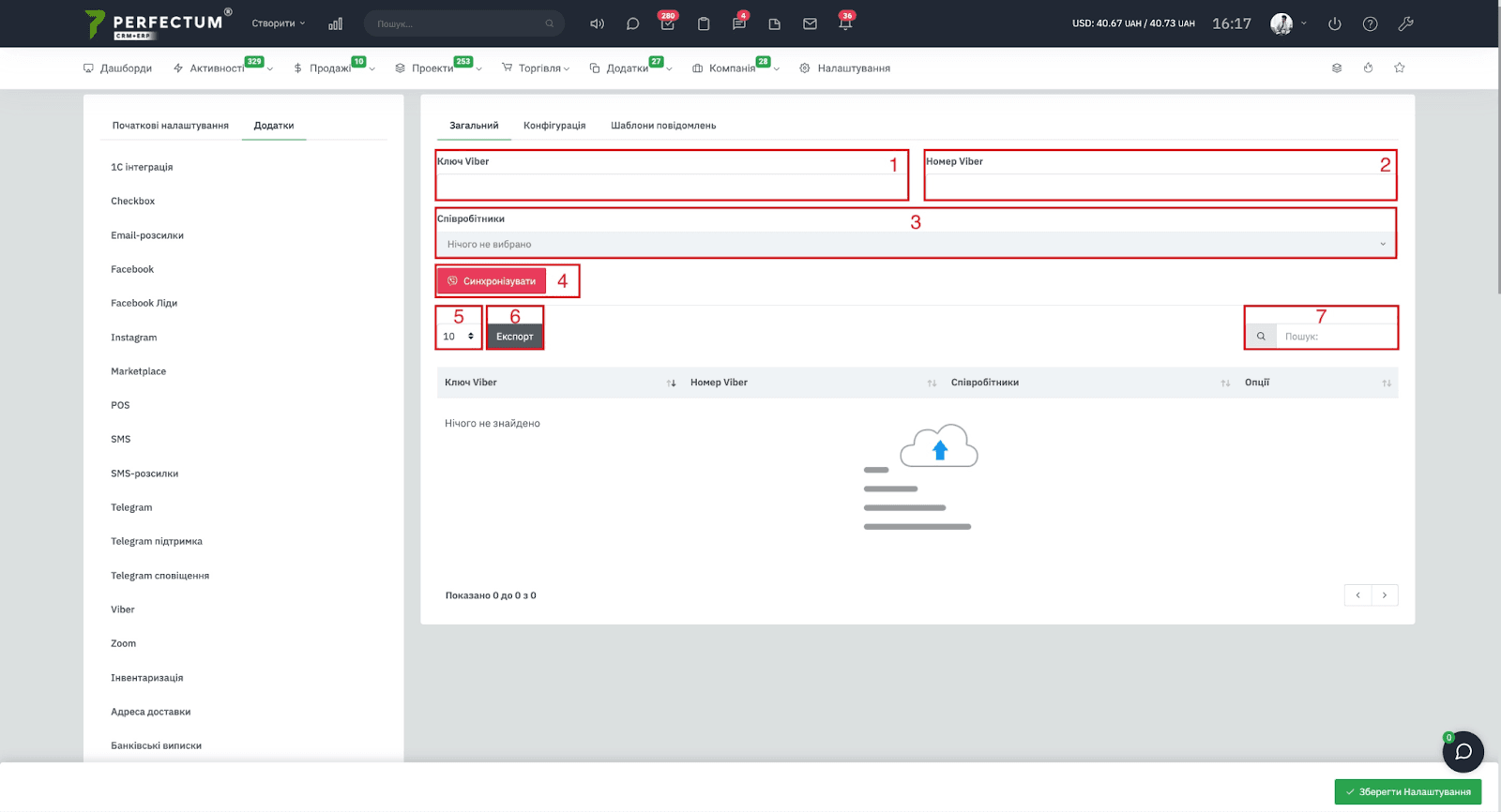The width and height of the screenshot is (1501, 812).
Task: Click the stacked layers icon
Action: tap(1337, 68)
